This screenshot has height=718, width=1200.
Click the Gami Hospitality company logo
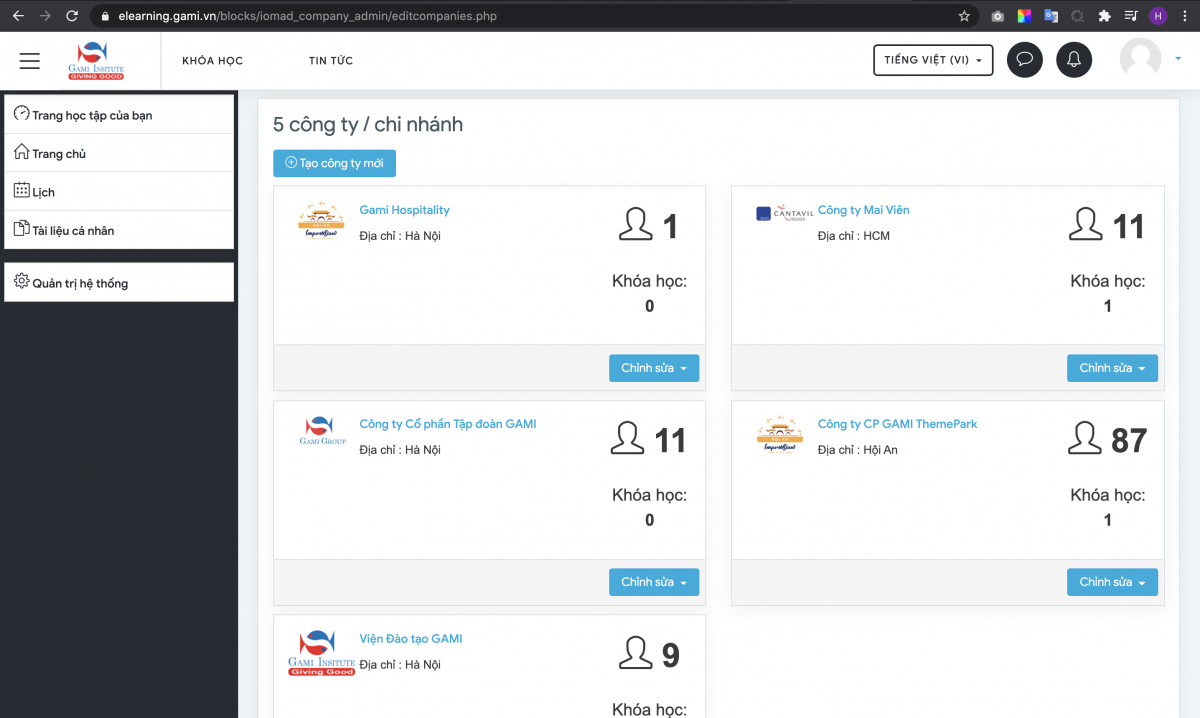click(x=321, y=221)
